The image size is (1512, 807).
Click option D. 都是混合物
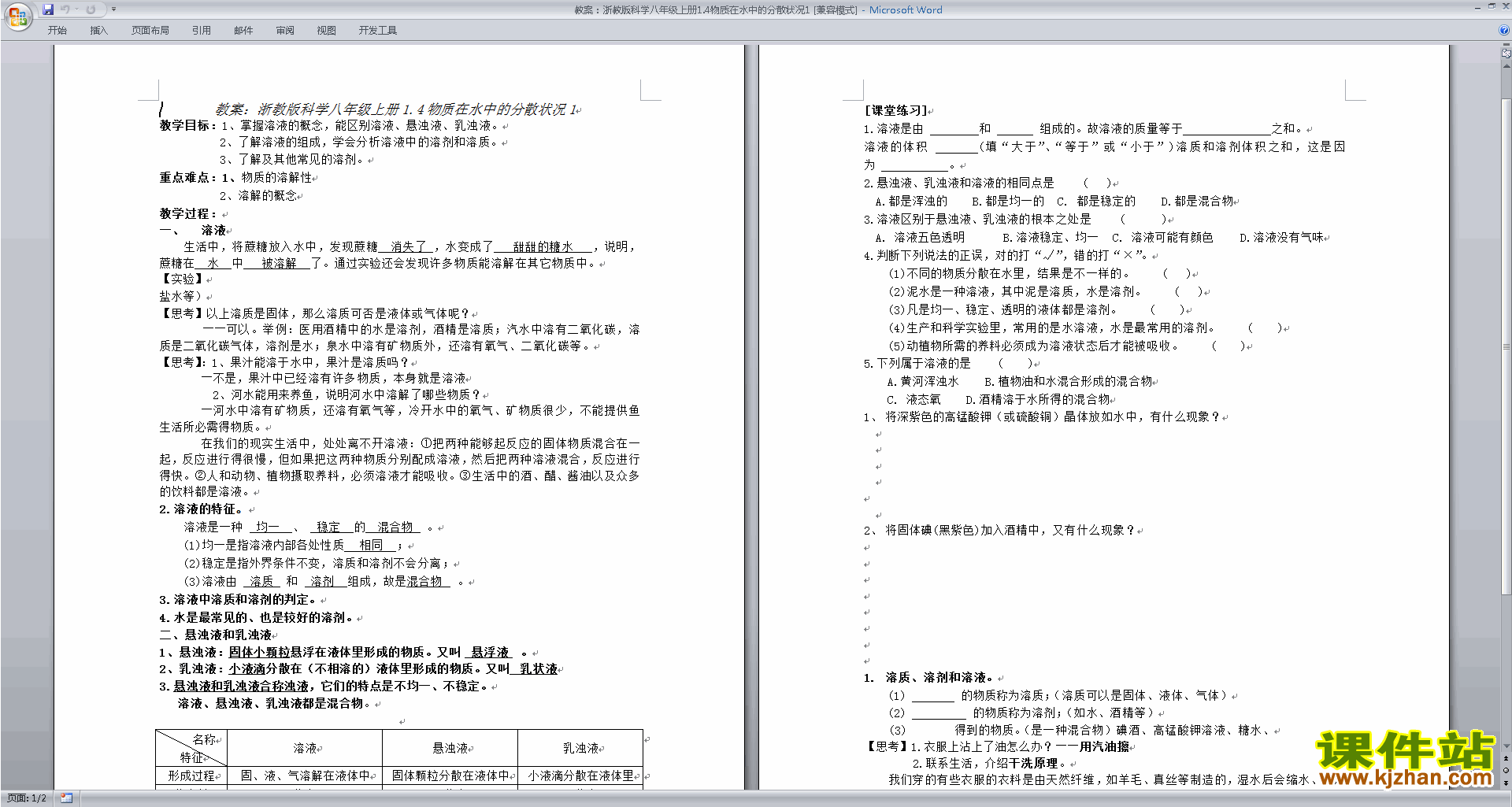coord(1197,202)
